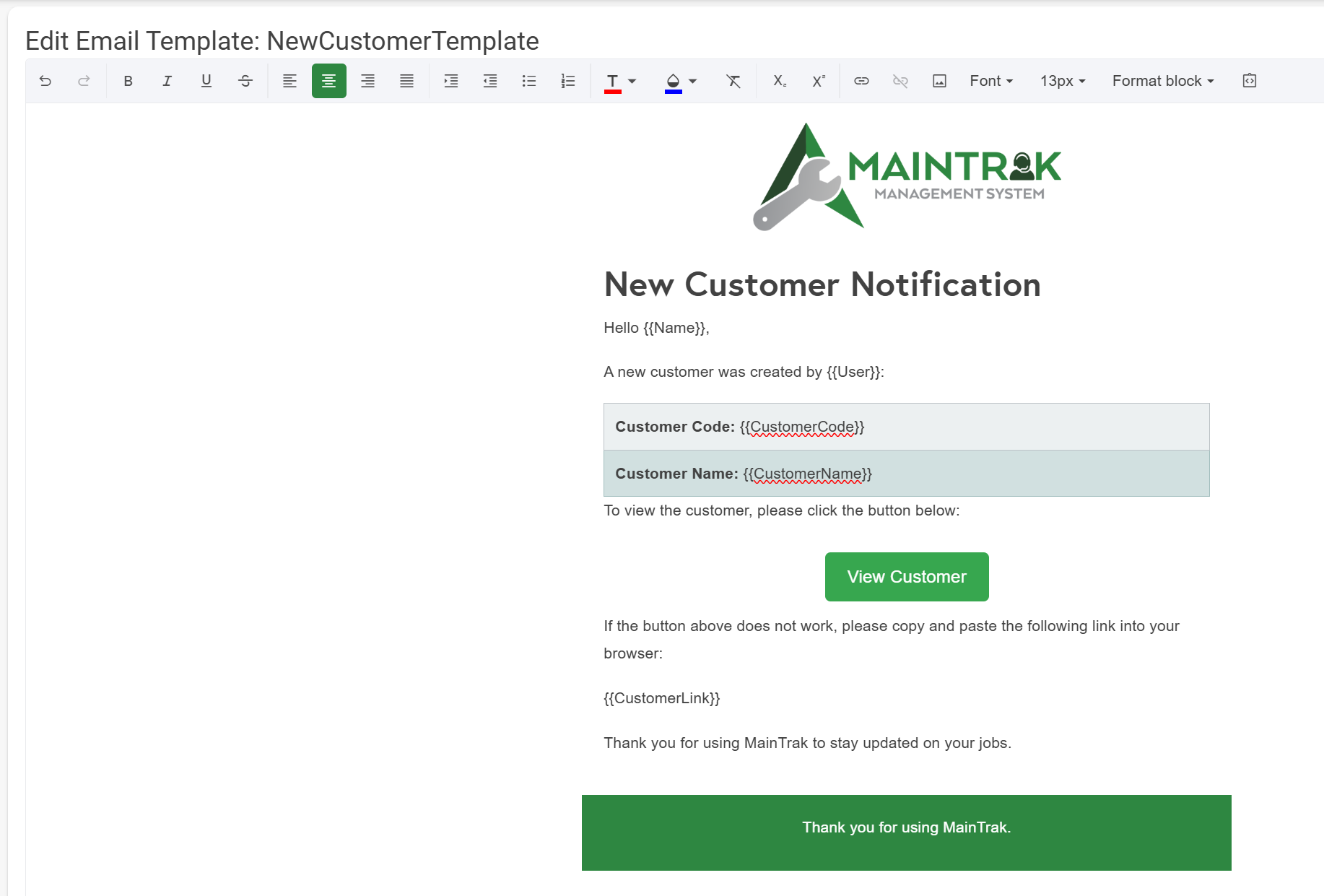Click the {{CustomerLink}} placeholder text
This screenshot has width=1324, height=896.
pyautogui.click(x=661, y=698)
